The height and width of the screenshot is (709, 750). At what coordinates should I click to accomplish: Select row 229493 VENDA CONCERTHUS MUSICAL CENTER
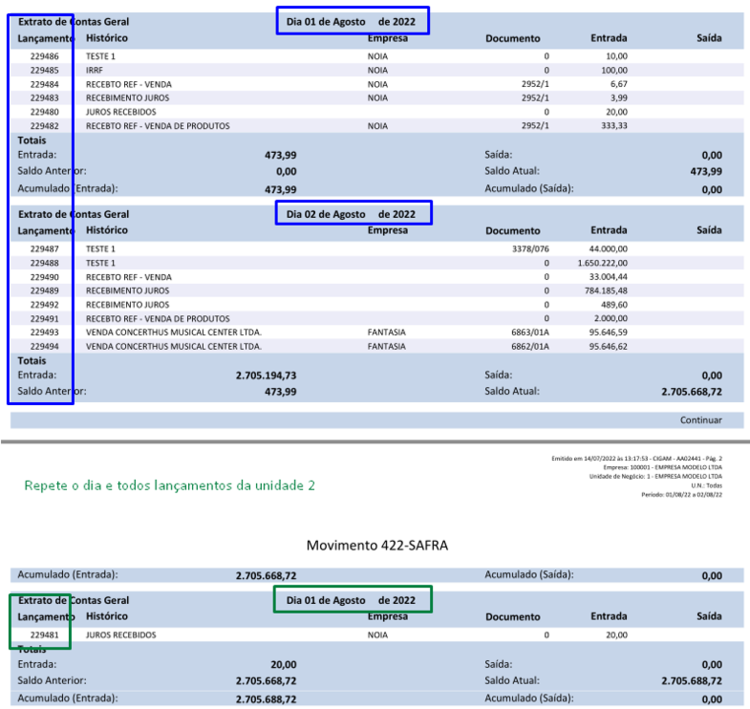tap(377, 332)
